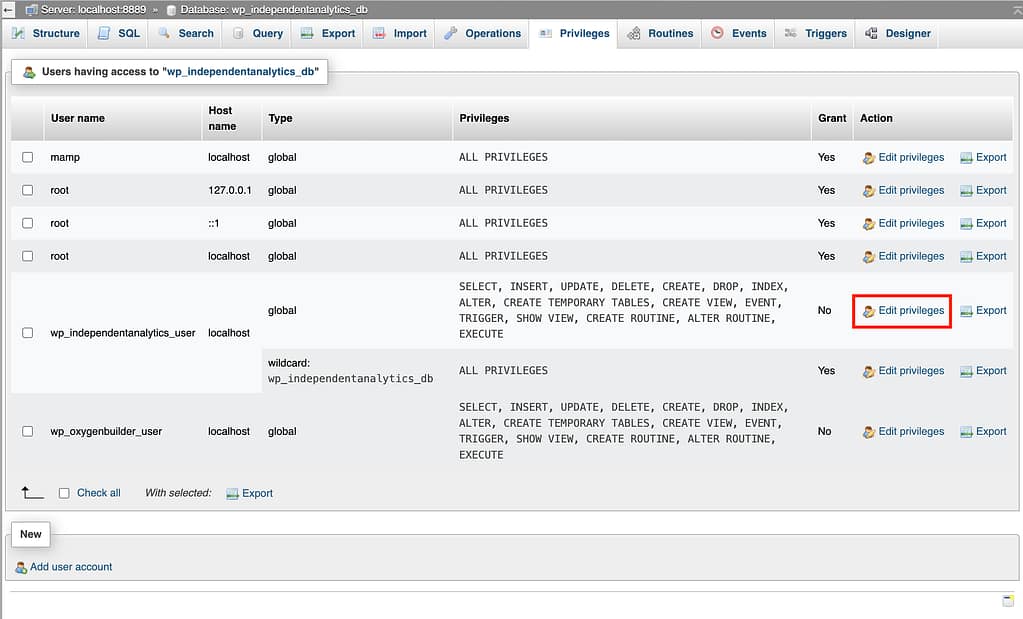Image resolution: width=1023 pixels, height=619 pixels.
Task: Check the wp_oxygenbuilder_user row checkbox
Action: point(28,432)
